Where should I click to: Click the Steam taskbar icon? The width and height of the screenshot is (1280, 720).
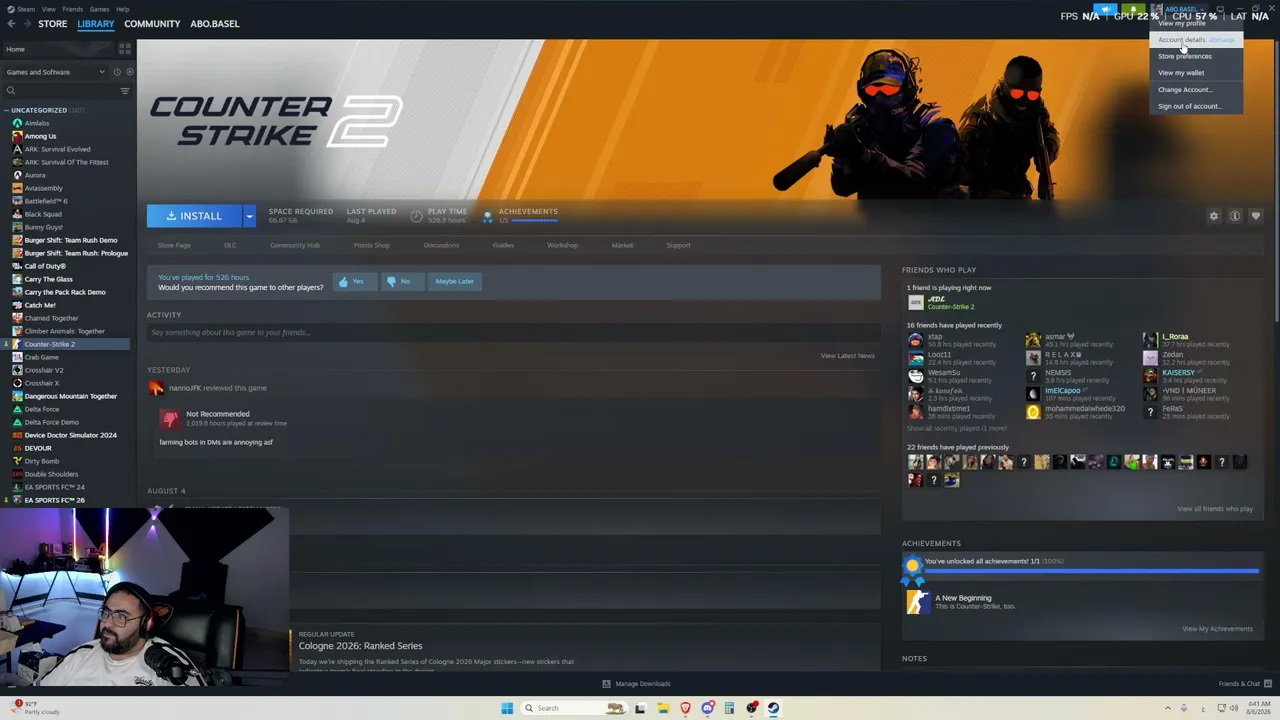click(x=774, y=708)
